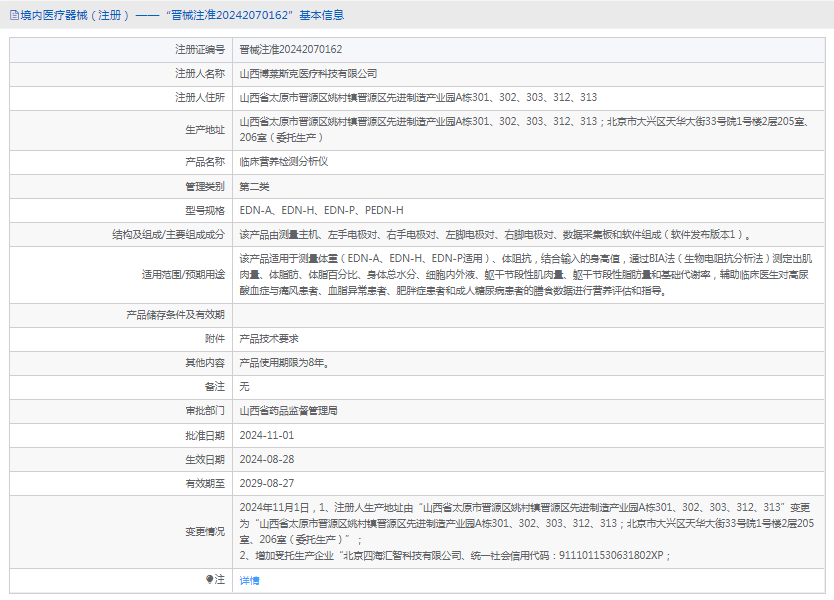Select the 变更情况 change description text

[x=527, y=531]
